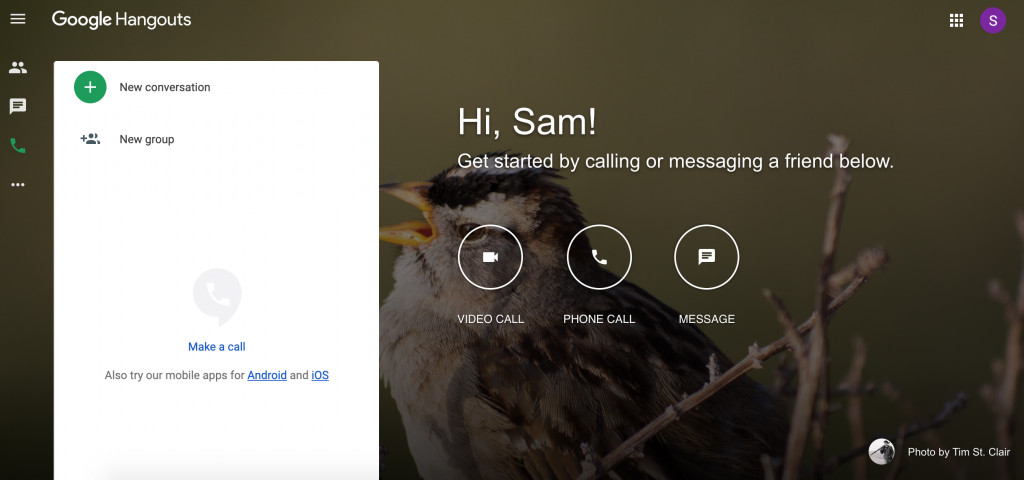Open the Google apps grid

[x=956, y=20]
